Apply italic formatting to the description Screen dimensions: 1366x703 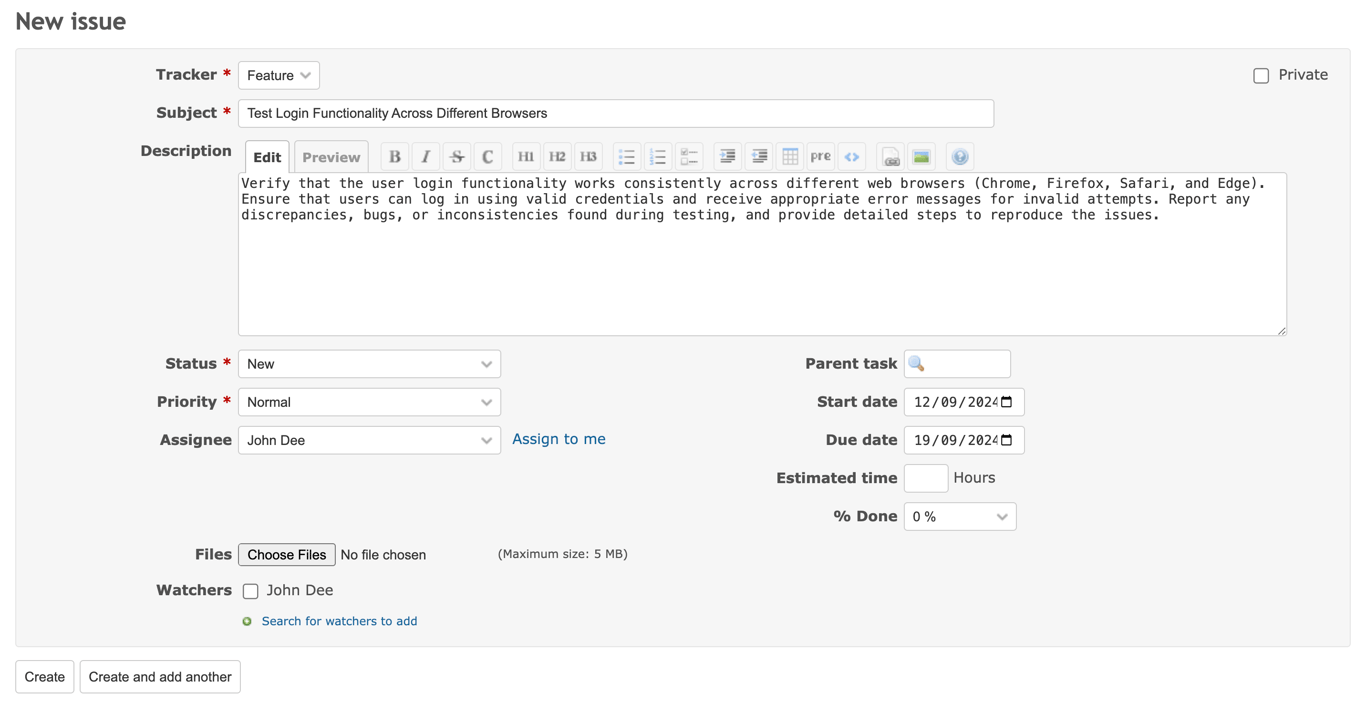[425, 156]
